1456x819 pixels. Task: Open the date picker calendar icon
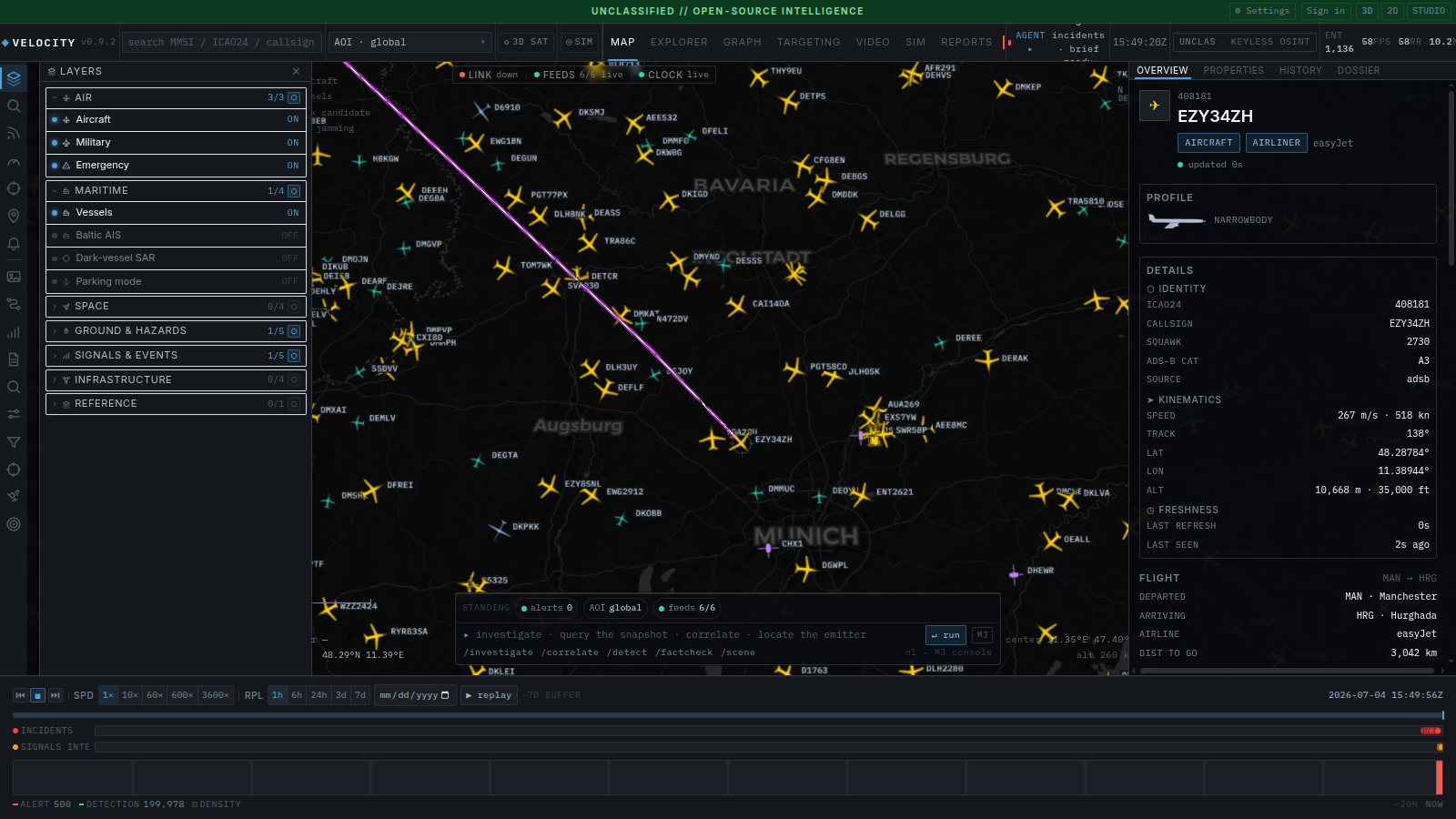(445, 695)
